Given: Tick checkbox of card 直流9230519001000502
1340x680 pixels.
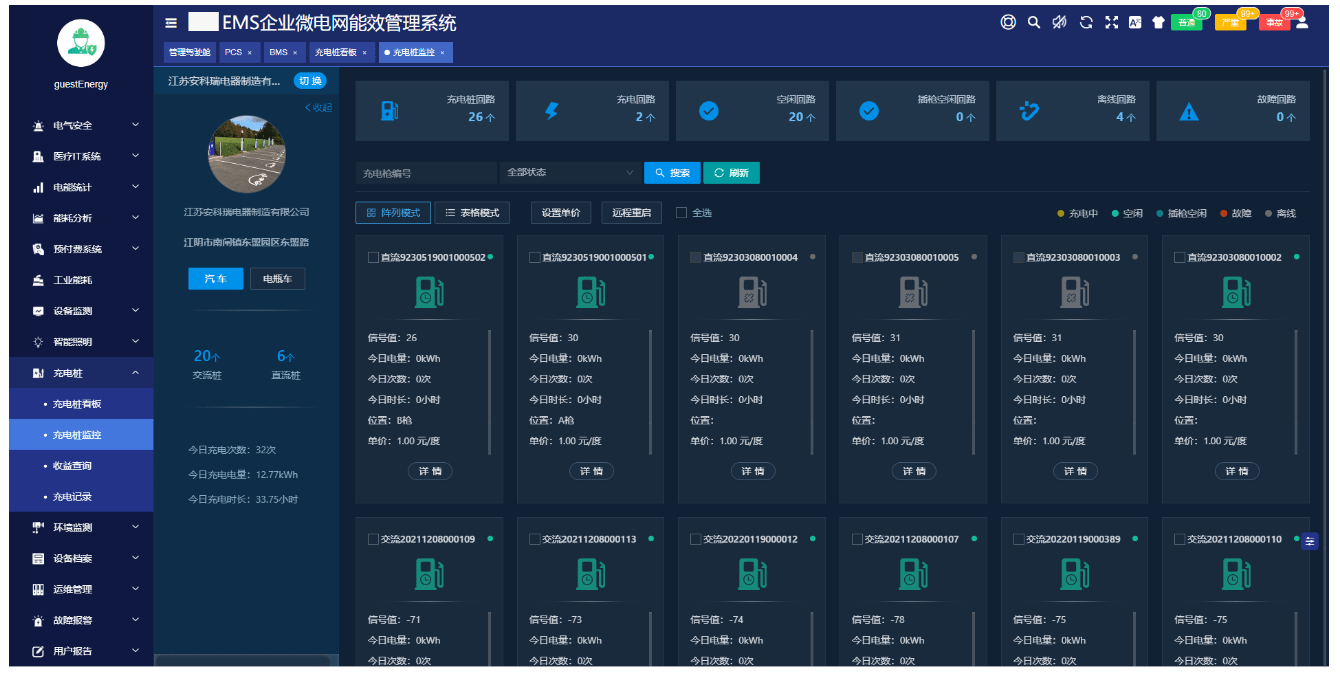Looking at the screenshot, I should pyautogui.click(x=374, y=258).
